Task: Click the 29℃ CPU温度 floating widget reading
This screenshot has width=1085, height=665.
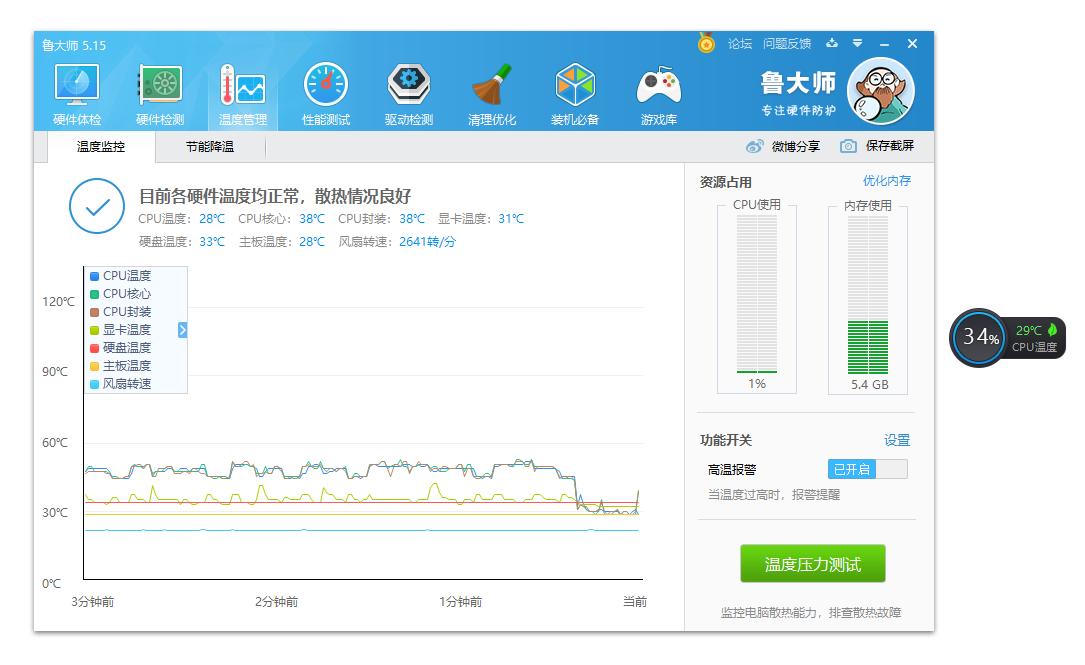Action: point(1034,338)
